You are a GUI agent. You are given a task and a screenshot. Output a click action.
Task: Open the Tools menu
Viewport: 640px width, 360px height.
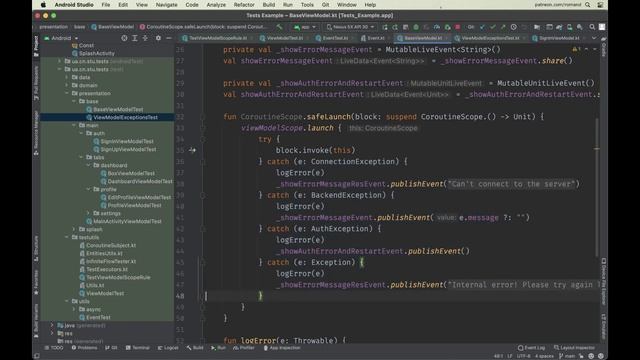[307, 5]
